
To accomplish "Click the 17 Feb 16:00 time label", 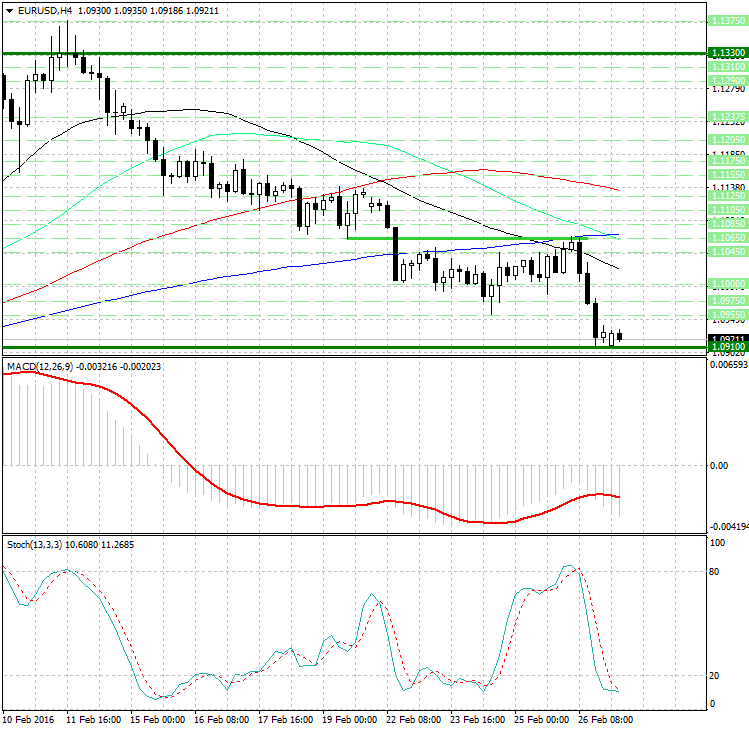I will (x=286, y=720).
